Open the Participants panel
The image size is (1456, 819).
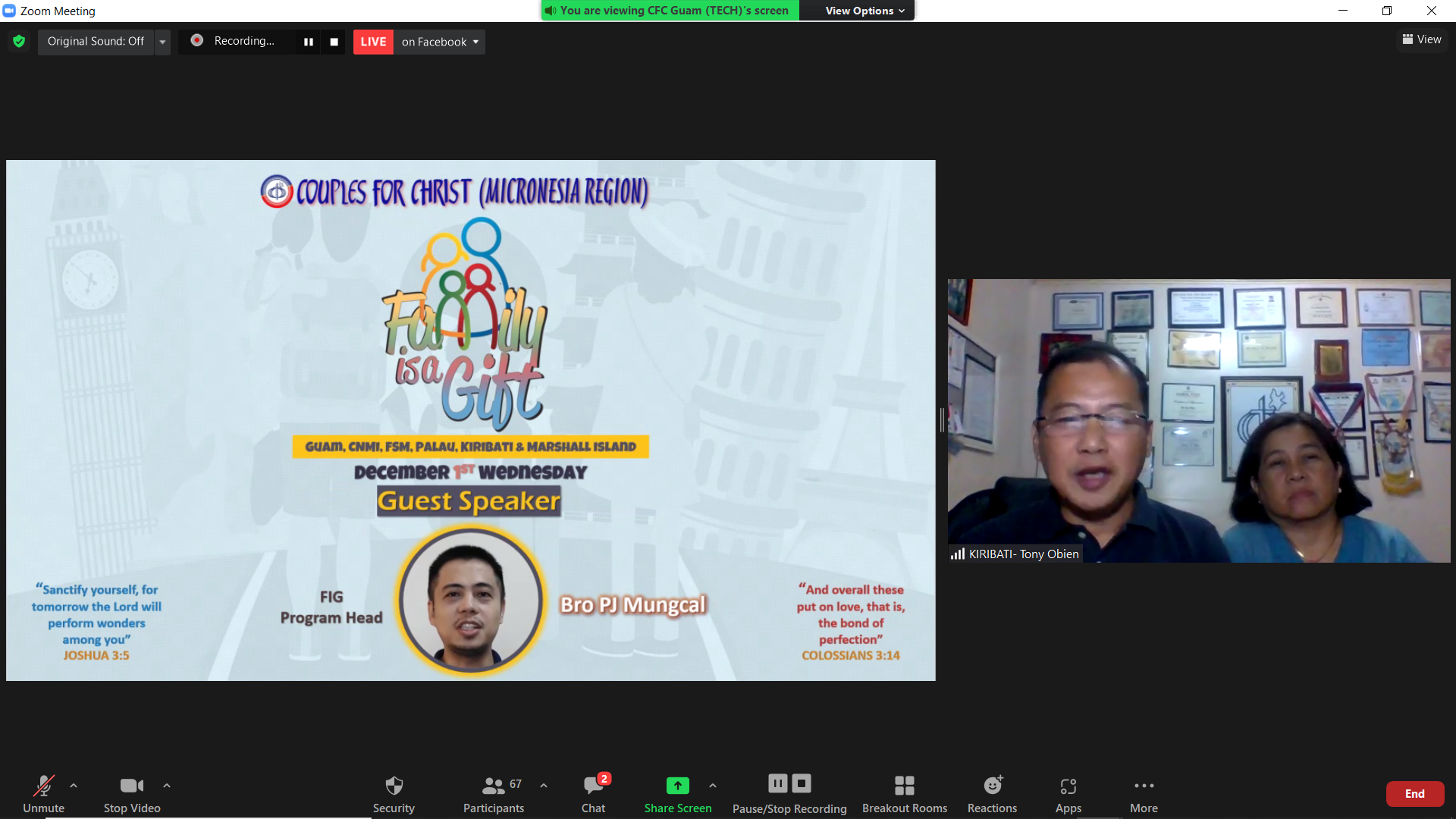494,793
